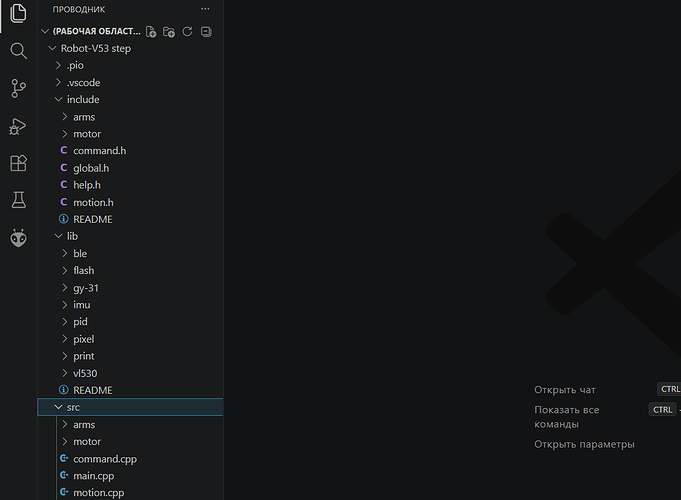The height and width of the screenshot is (500, 681).
Task: Open the Extensions view
Action: 18,163
